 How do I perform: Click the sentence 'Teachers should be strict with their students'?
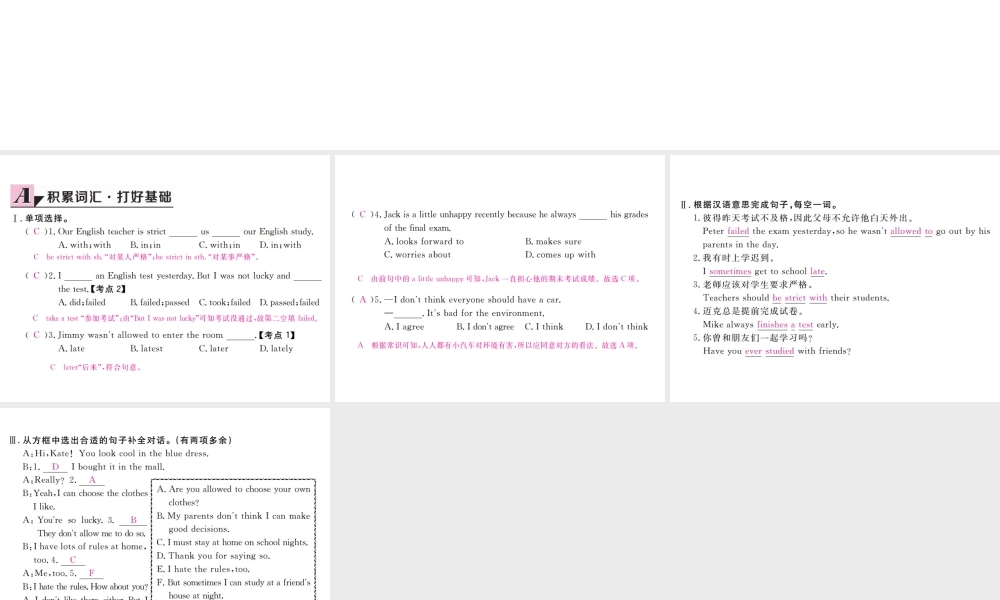tap(796, 298)
